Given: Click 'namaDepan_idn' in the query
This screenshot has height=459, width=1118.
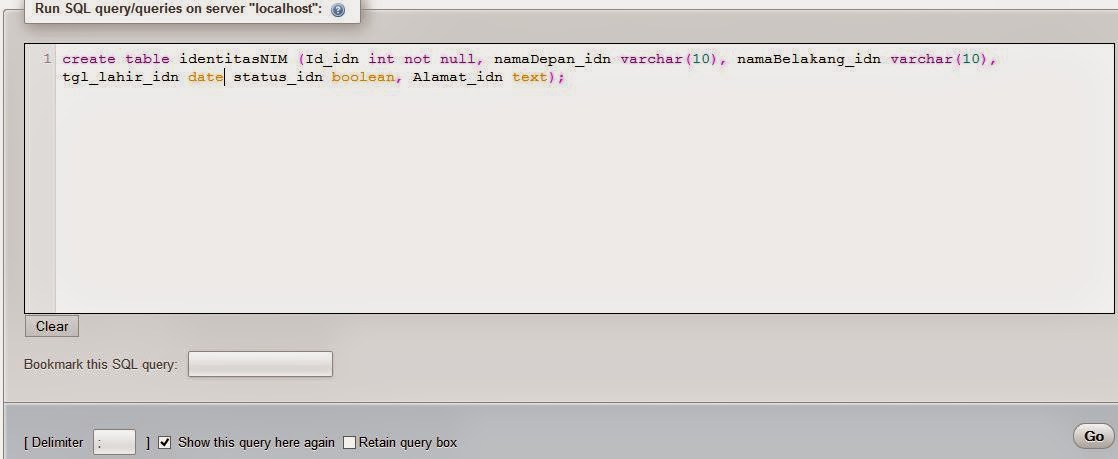Looking at the screenshot, I should tap(553, 59).
